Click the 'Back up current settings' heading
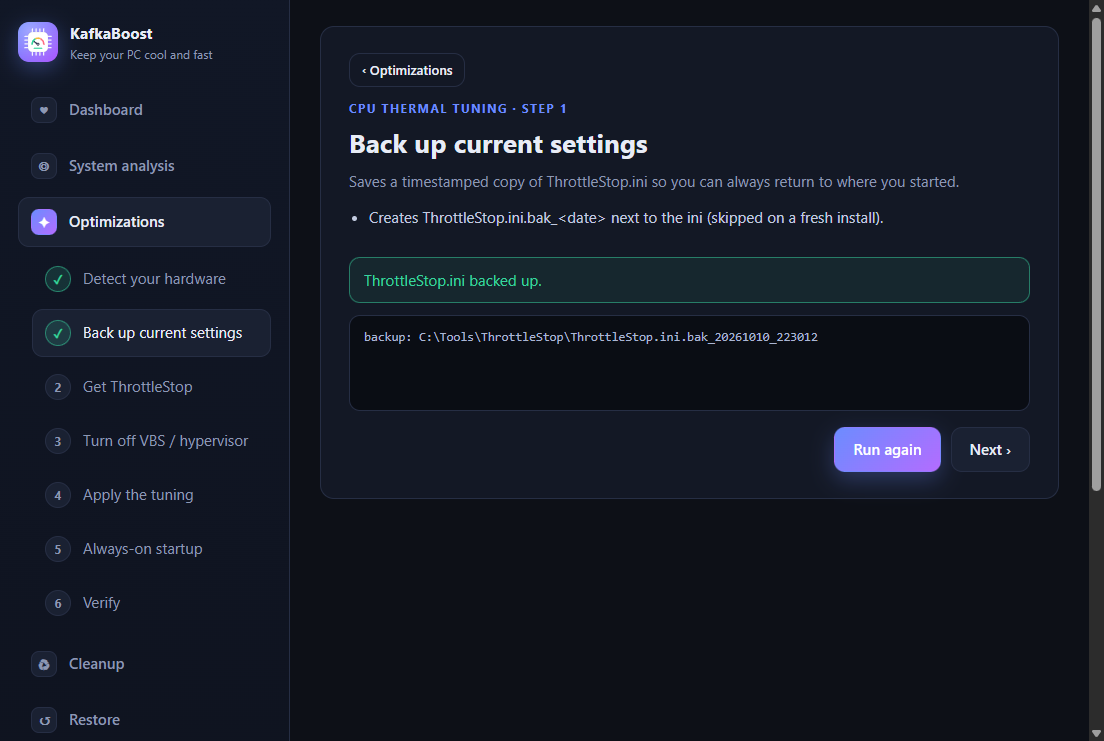 (498, 144)
